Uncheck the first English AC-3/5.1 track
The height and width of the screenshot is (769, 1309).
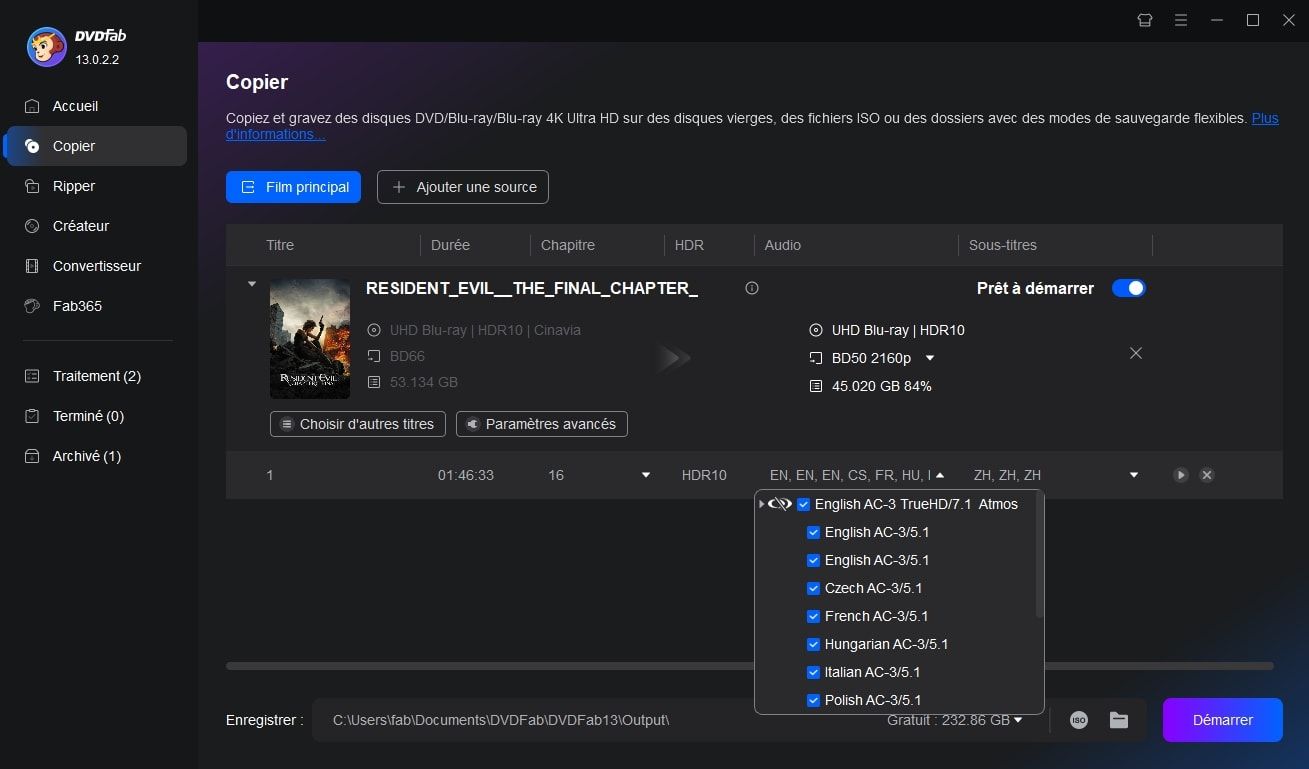813,532
